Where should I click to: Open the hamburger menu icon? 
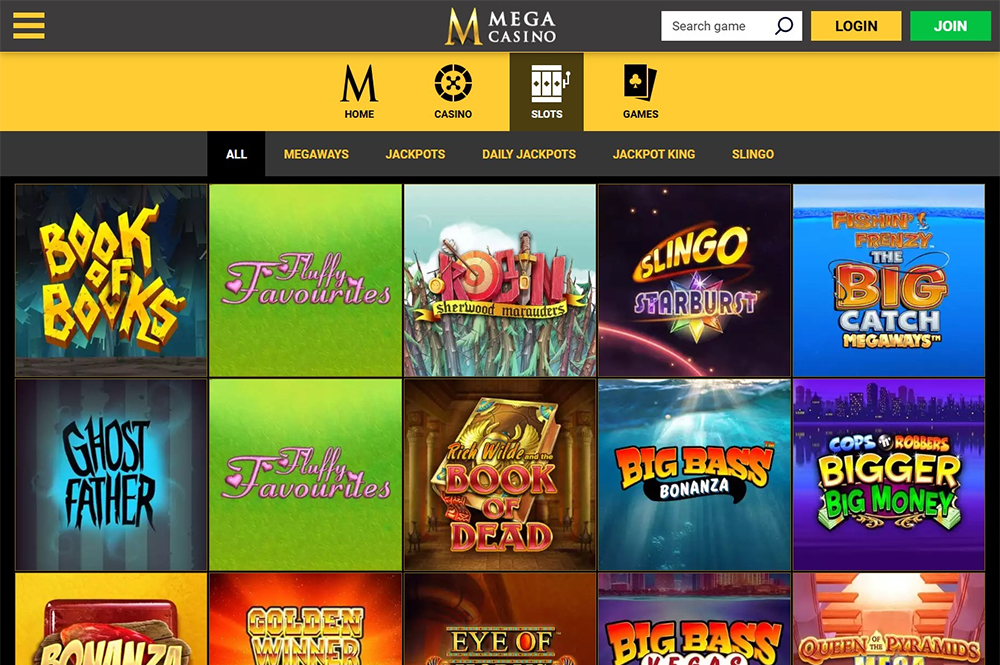[29, 26]
